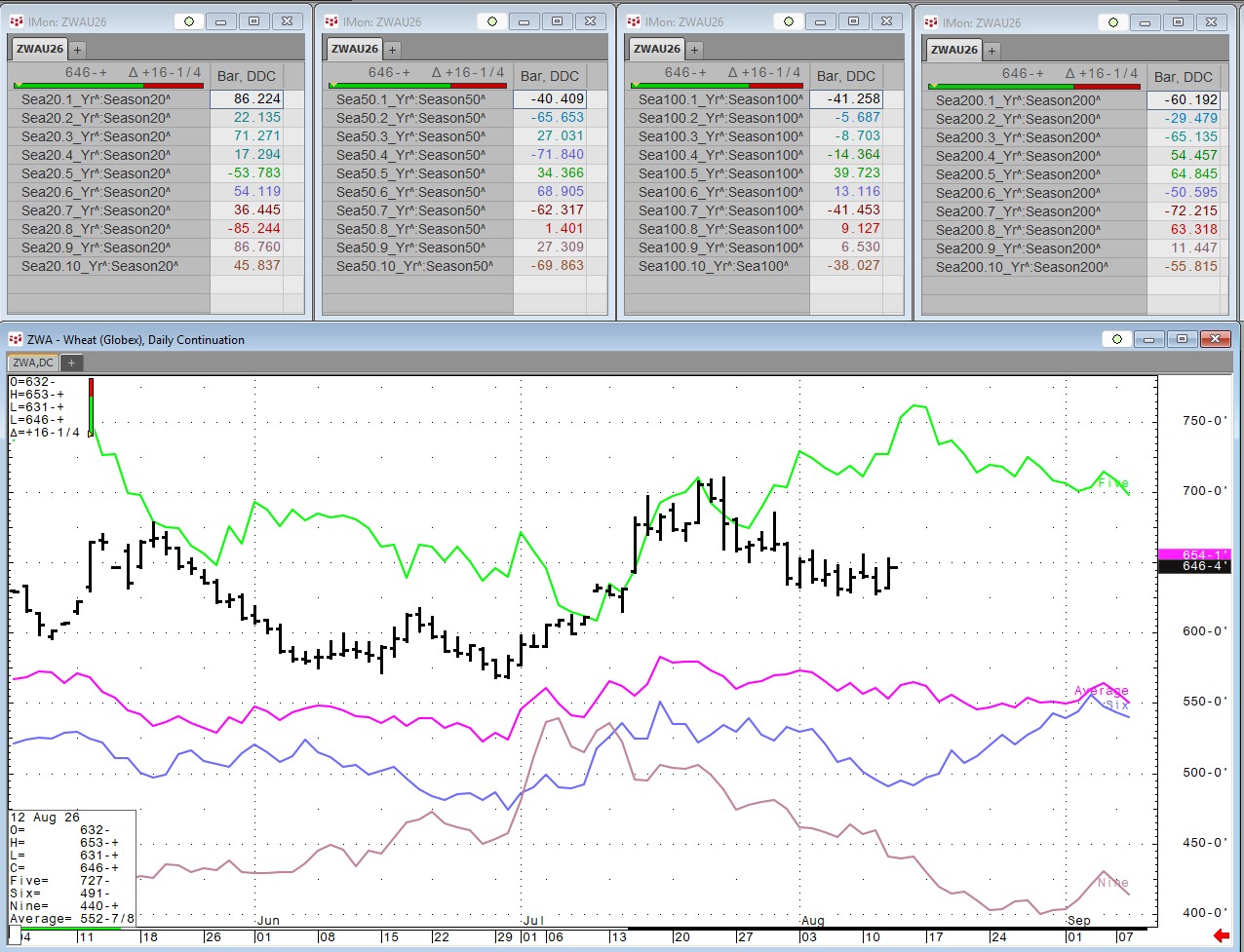Add a new tab in the Season100 IMon window
Screen dimensions: 1244x952
694,49
